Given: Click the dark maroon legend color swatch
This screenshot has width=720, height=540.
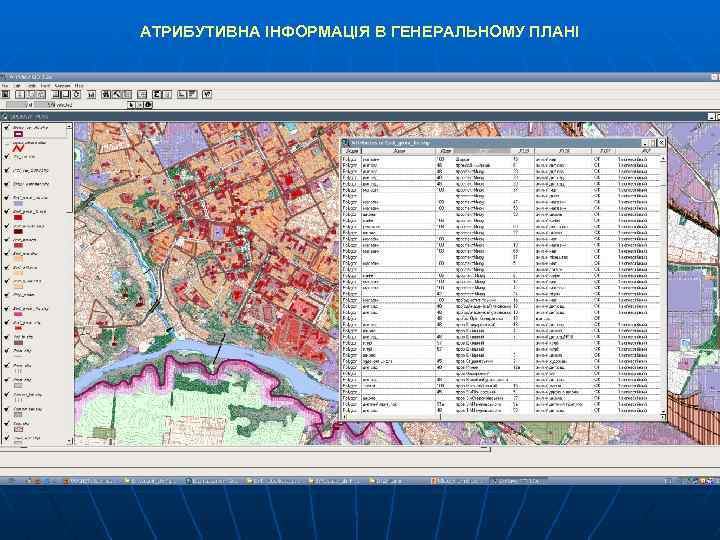Looking at the screenshot, I should click(x=18, y=231).
